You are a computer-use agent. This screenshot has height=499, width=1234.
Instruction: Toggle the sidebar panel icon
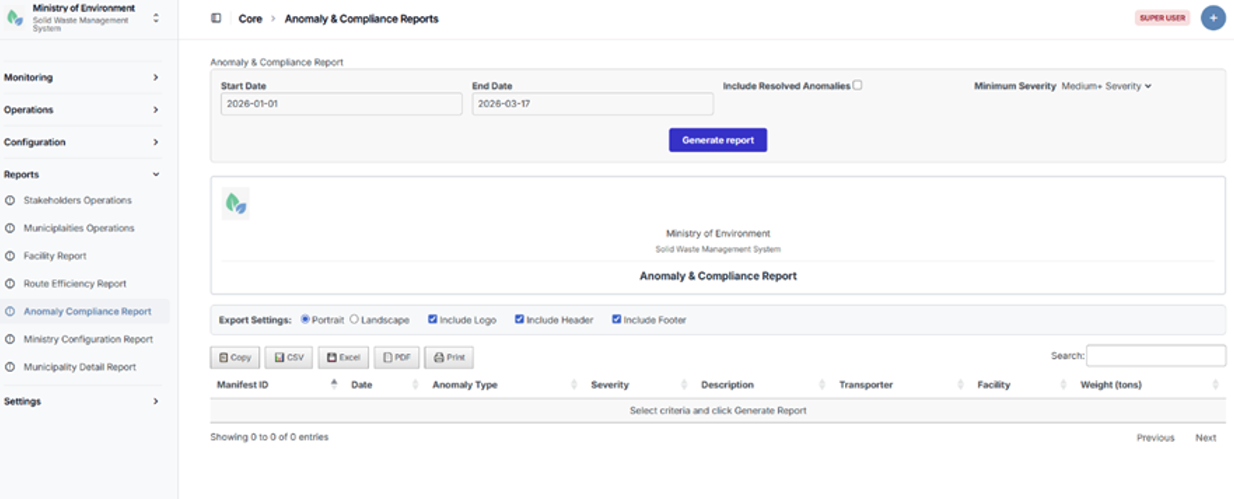tap(216, 18)
